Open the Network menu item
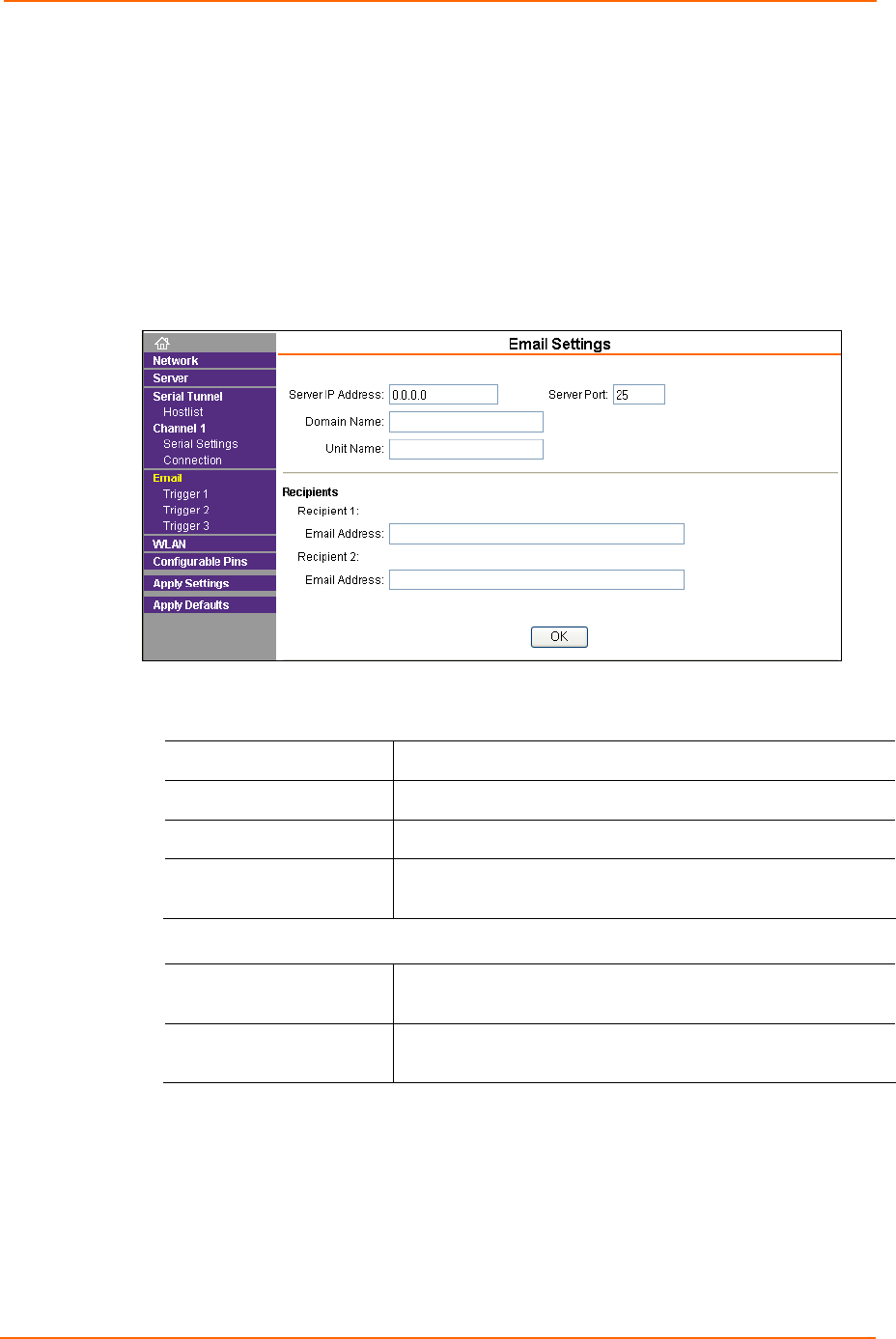The width and height of the screenshot is (896, 1339). click(x=175, y=361)
